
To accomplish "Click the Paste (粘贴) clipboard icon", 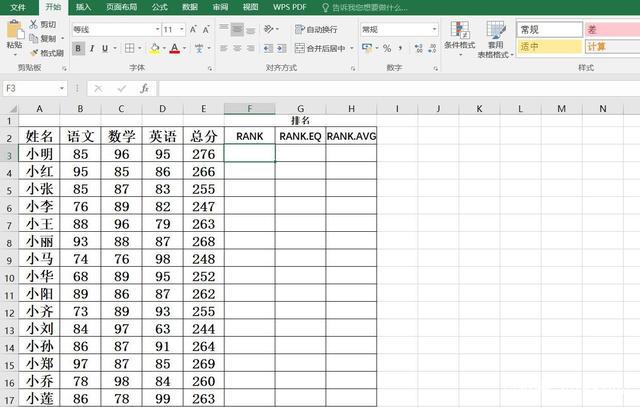I will pyautogui.click(x=15, y=30).
